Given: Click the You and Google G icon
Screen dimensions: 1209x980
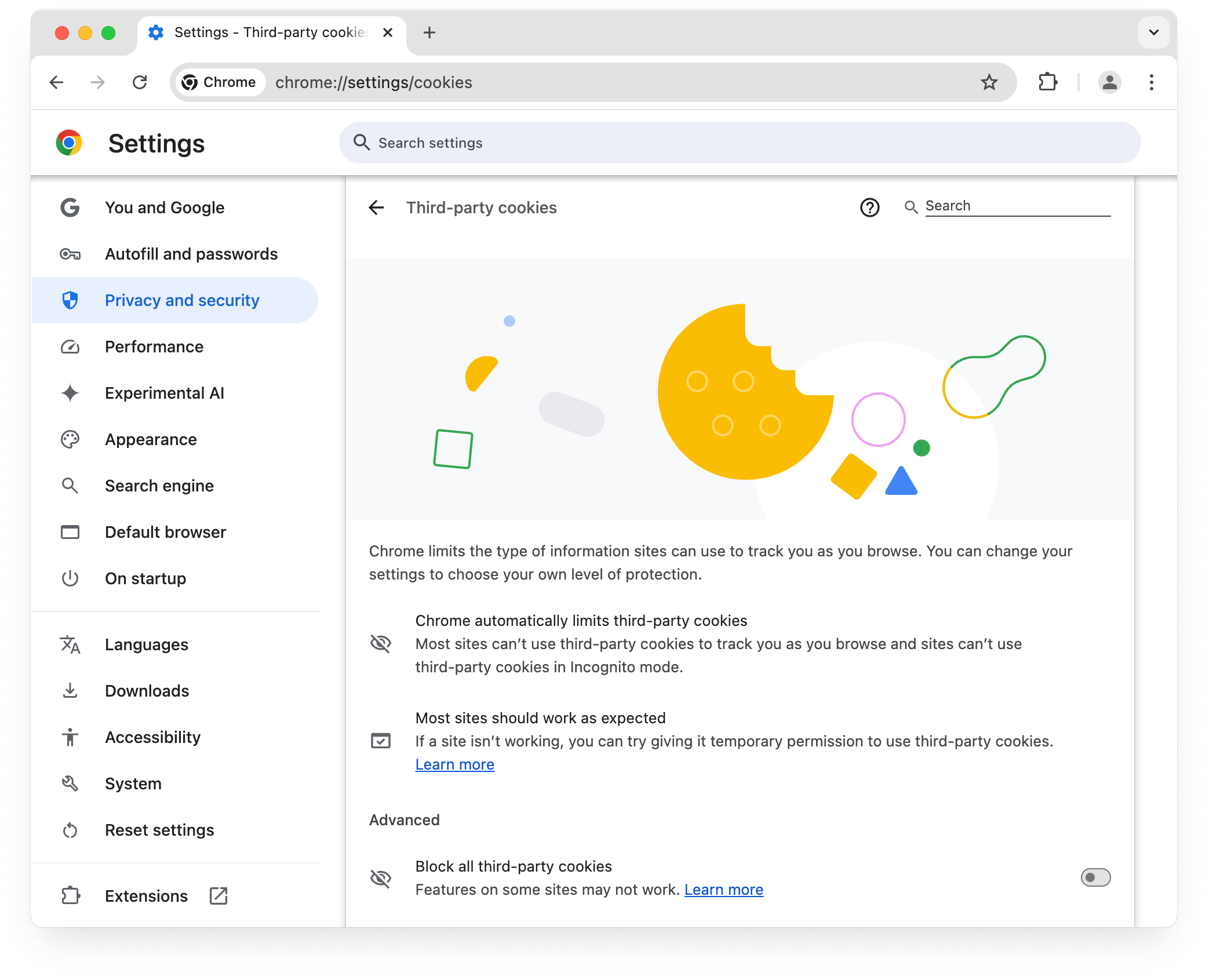Looking at the screenshot, I should [71, 207].
